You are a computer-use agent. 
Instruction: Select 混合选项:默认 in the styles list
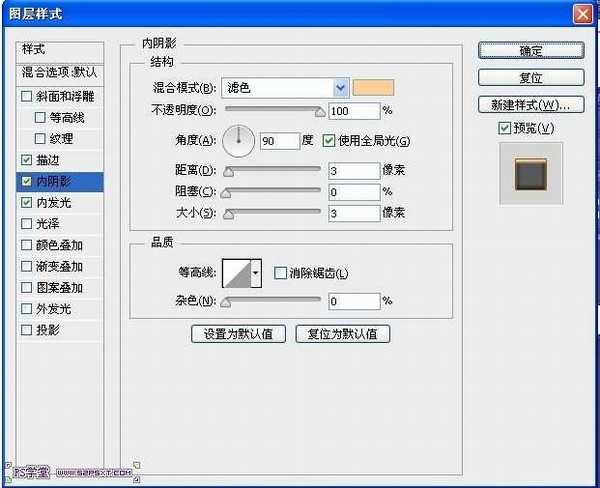pyautogui.click(x=60, y=72)
